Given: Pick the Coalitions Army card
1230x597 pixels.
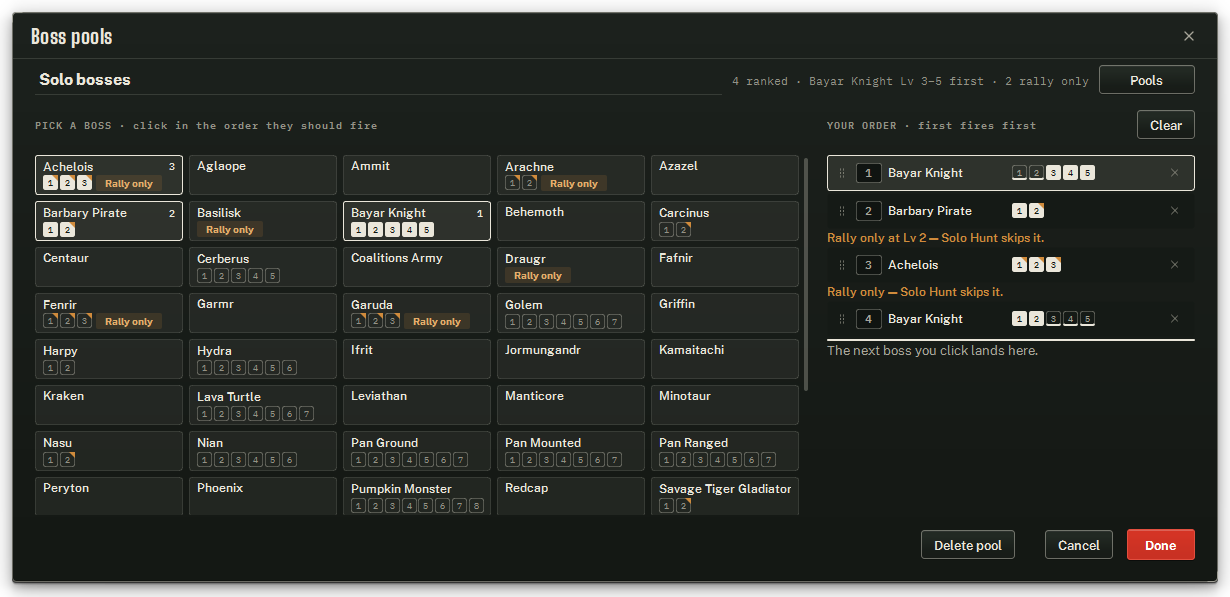Looking at the screenshot, I should click(417, 267).
